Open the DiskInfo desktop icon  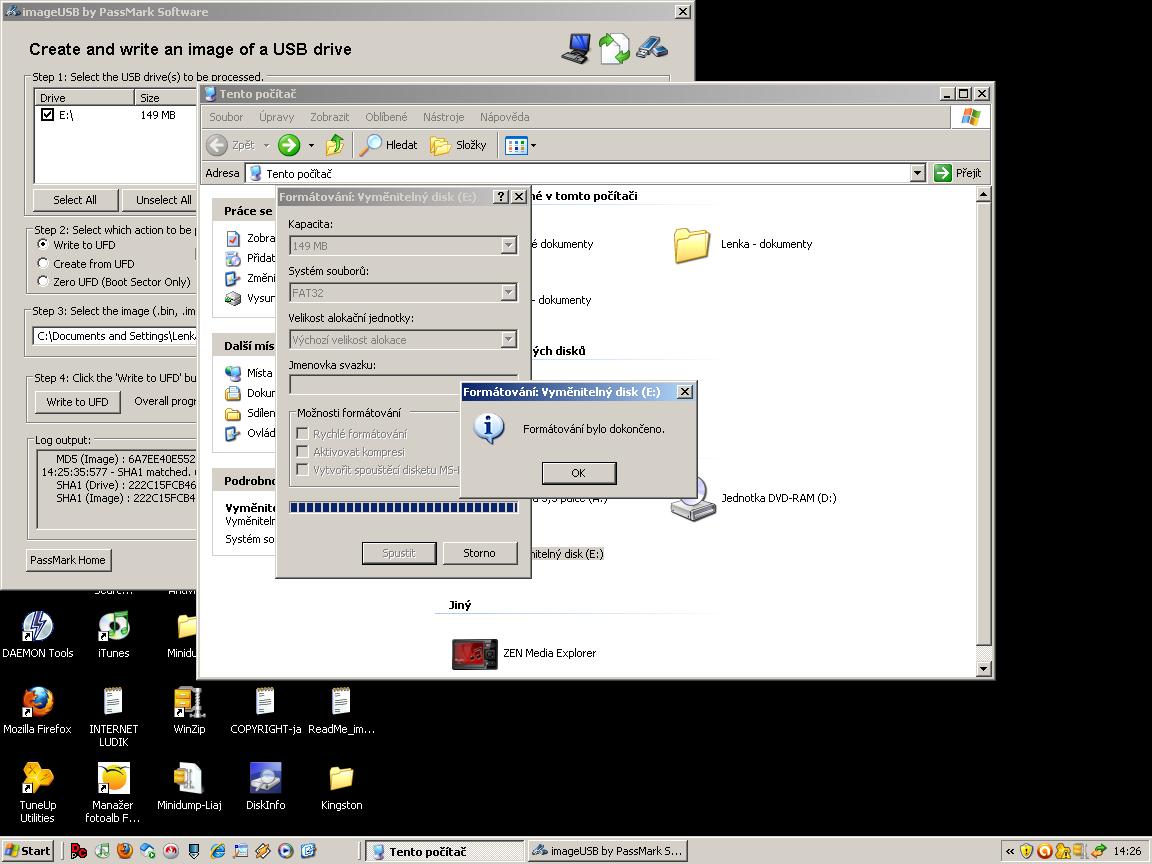tap(265, 779)
